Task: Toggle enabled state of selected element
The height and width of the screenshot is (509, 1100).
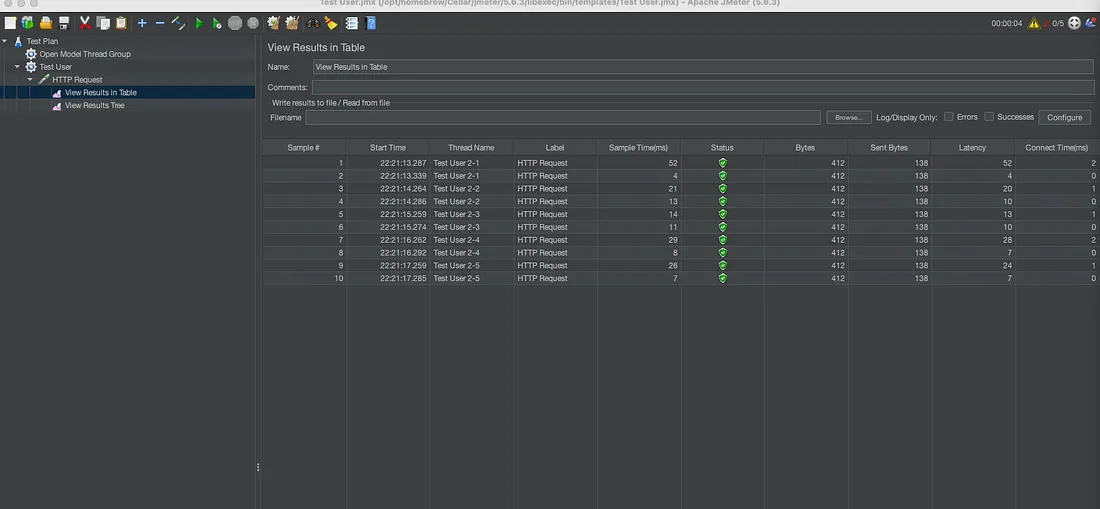Action: pos(178,23)
